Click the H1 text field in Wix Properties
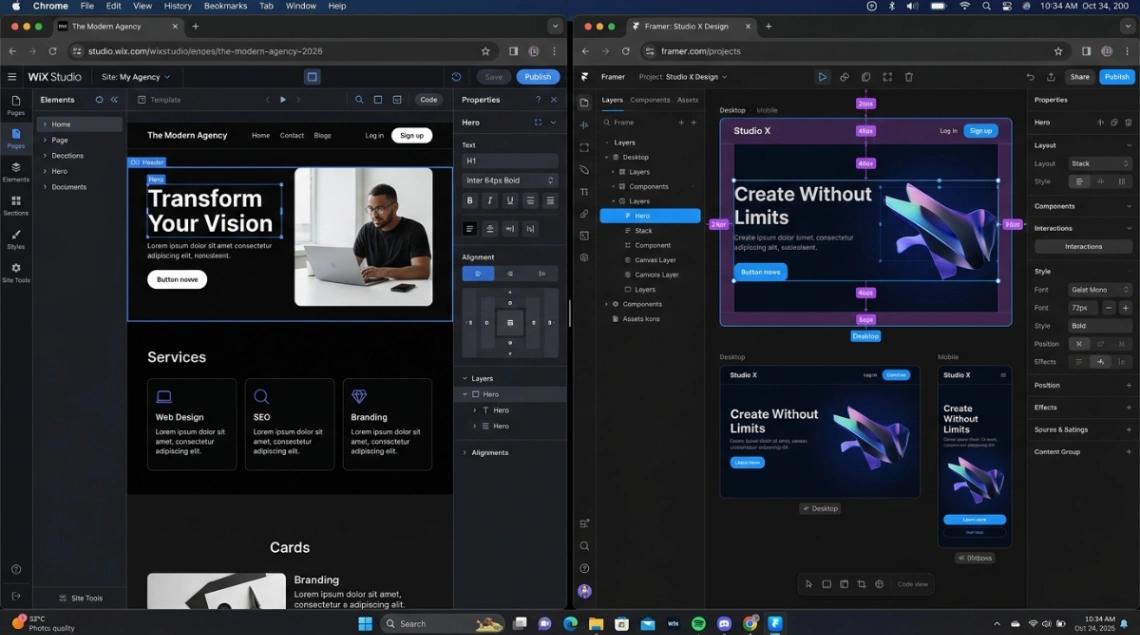Viewport: 1140px width, 635px height. (x=510, y=161)
